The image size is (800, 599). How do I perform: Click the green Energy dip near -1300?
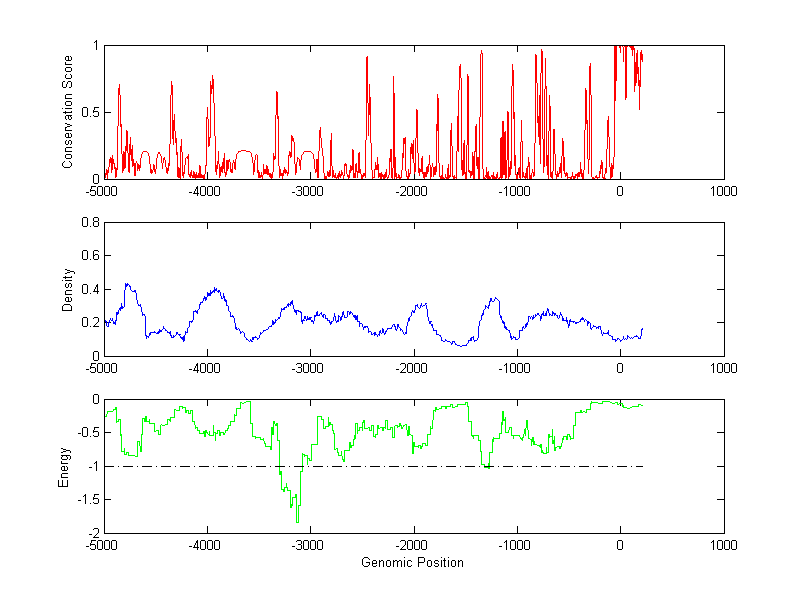(487, 466)
